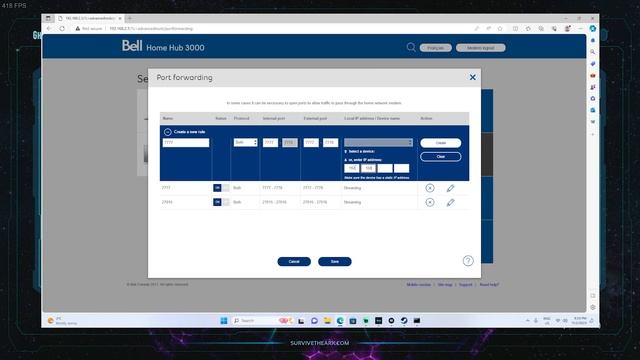Viewport: 640px width, 360px height.
Task: Open the Windows Start menu
Action: coord(224,321)
